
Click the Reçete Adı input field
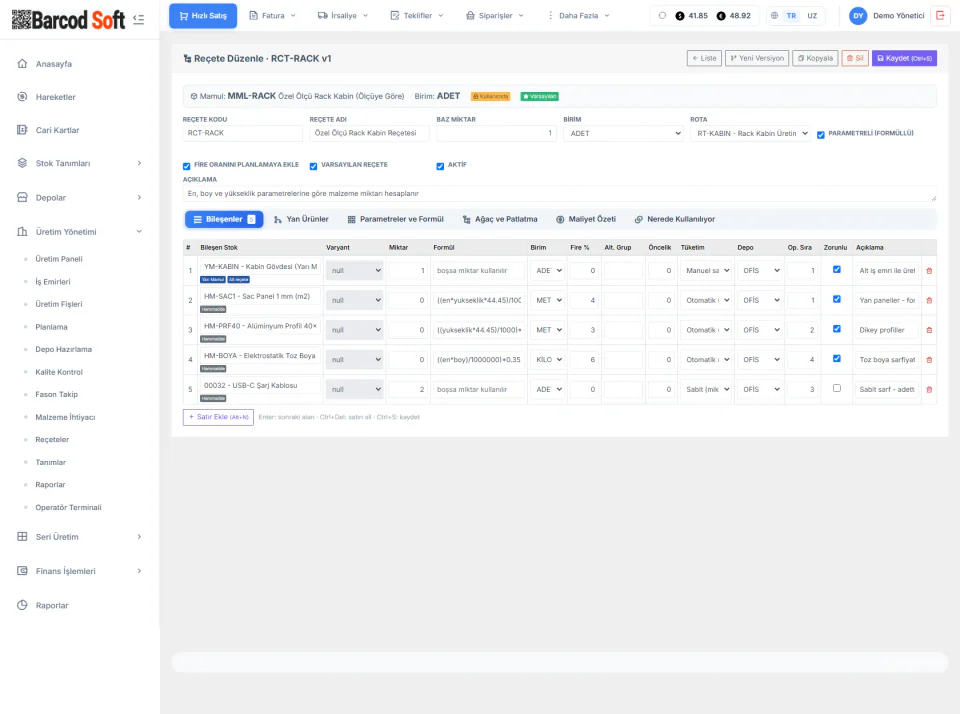[x=369, y=133]
